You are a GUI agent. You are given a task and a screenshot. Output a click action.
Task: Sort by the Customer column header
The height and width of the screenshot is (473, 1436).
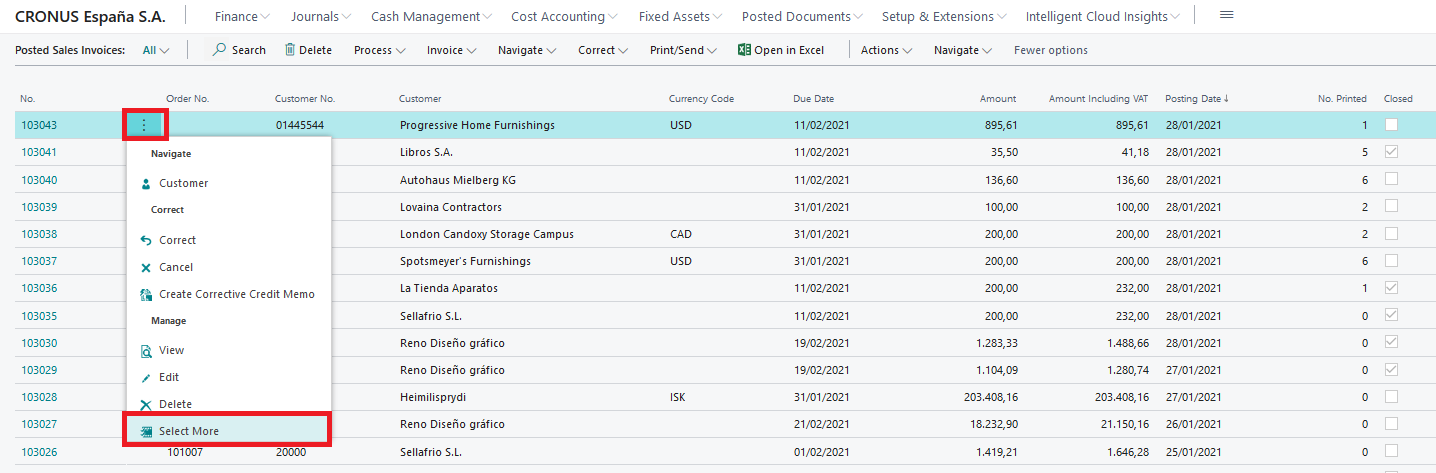[420, 99]
